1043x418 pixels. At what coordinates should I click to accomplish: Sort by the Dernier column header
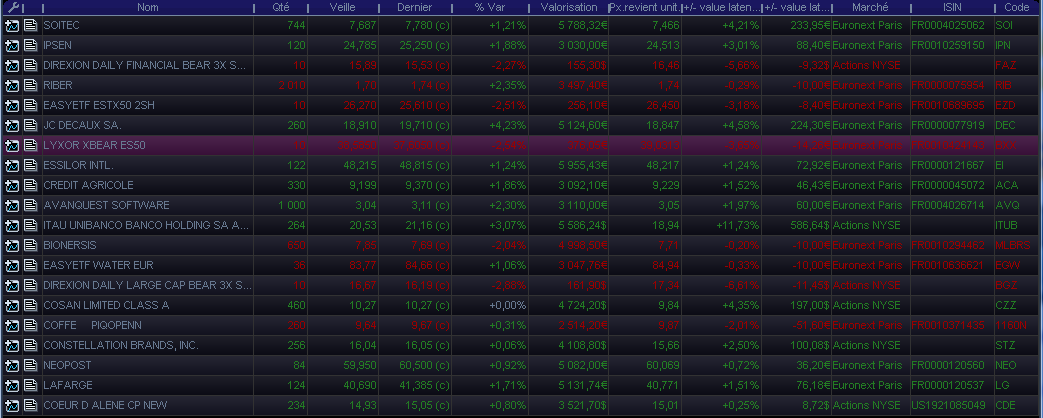pos(414,7)
